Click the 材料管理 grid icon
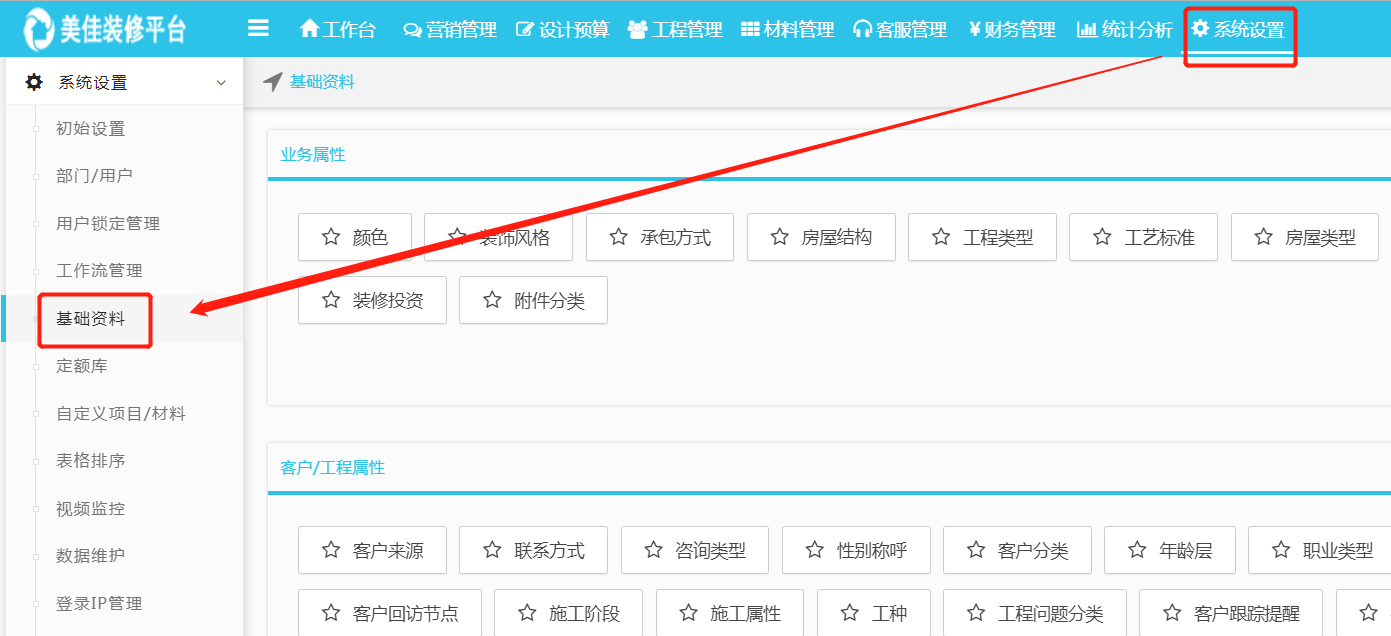This screenshot has width=1391, height=636. click(x=750, y=29)
